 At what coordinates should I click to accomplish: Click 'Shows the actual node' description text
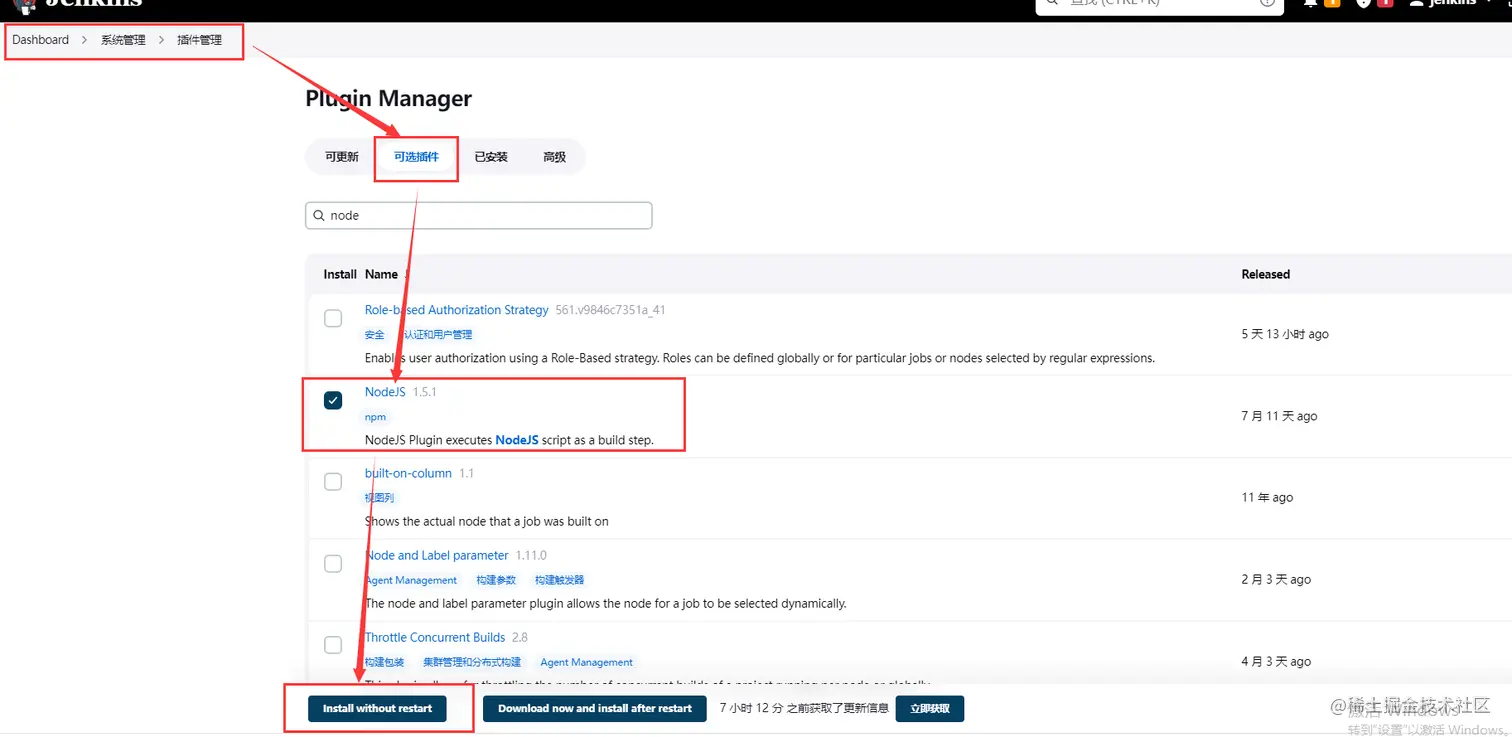(487, 521)
